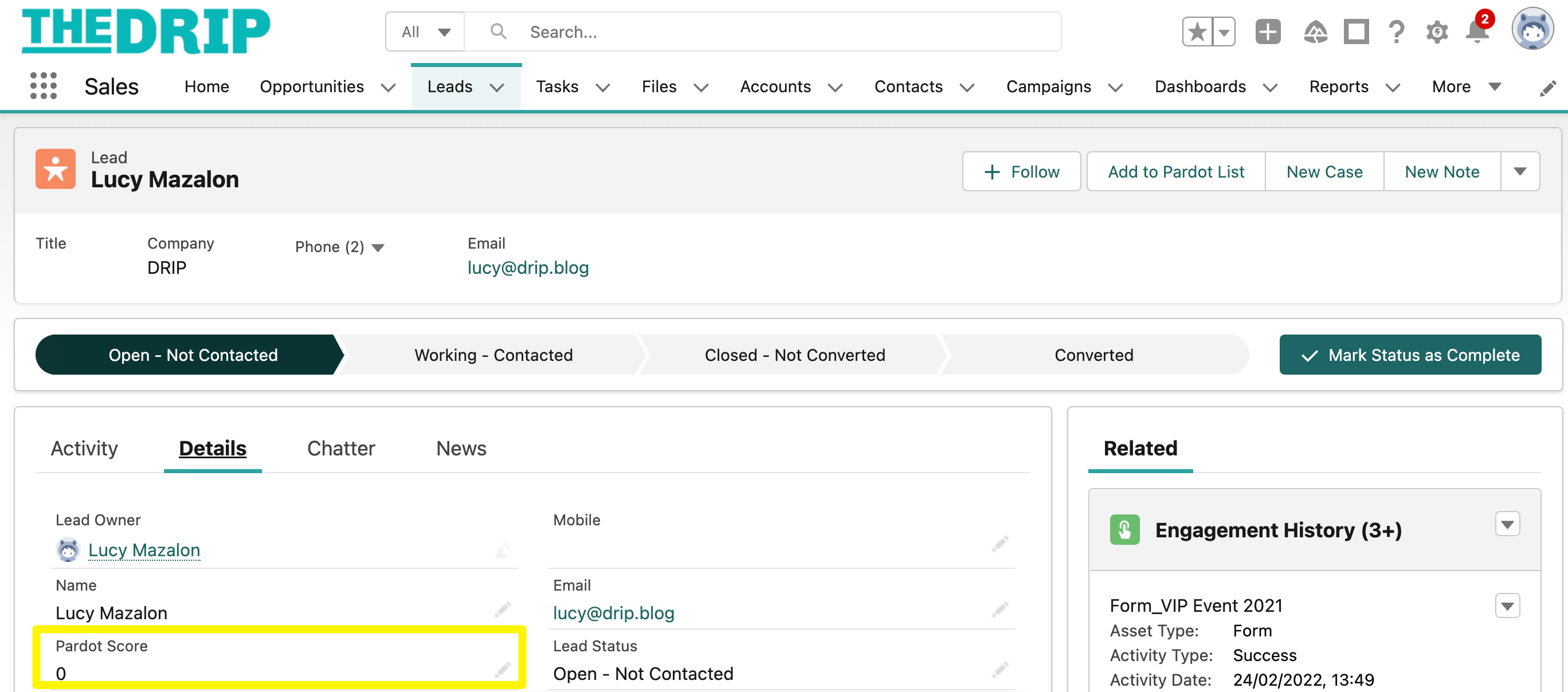
Task: Select Open - Not Contacted path stage
Action: (x=190, y=354)
